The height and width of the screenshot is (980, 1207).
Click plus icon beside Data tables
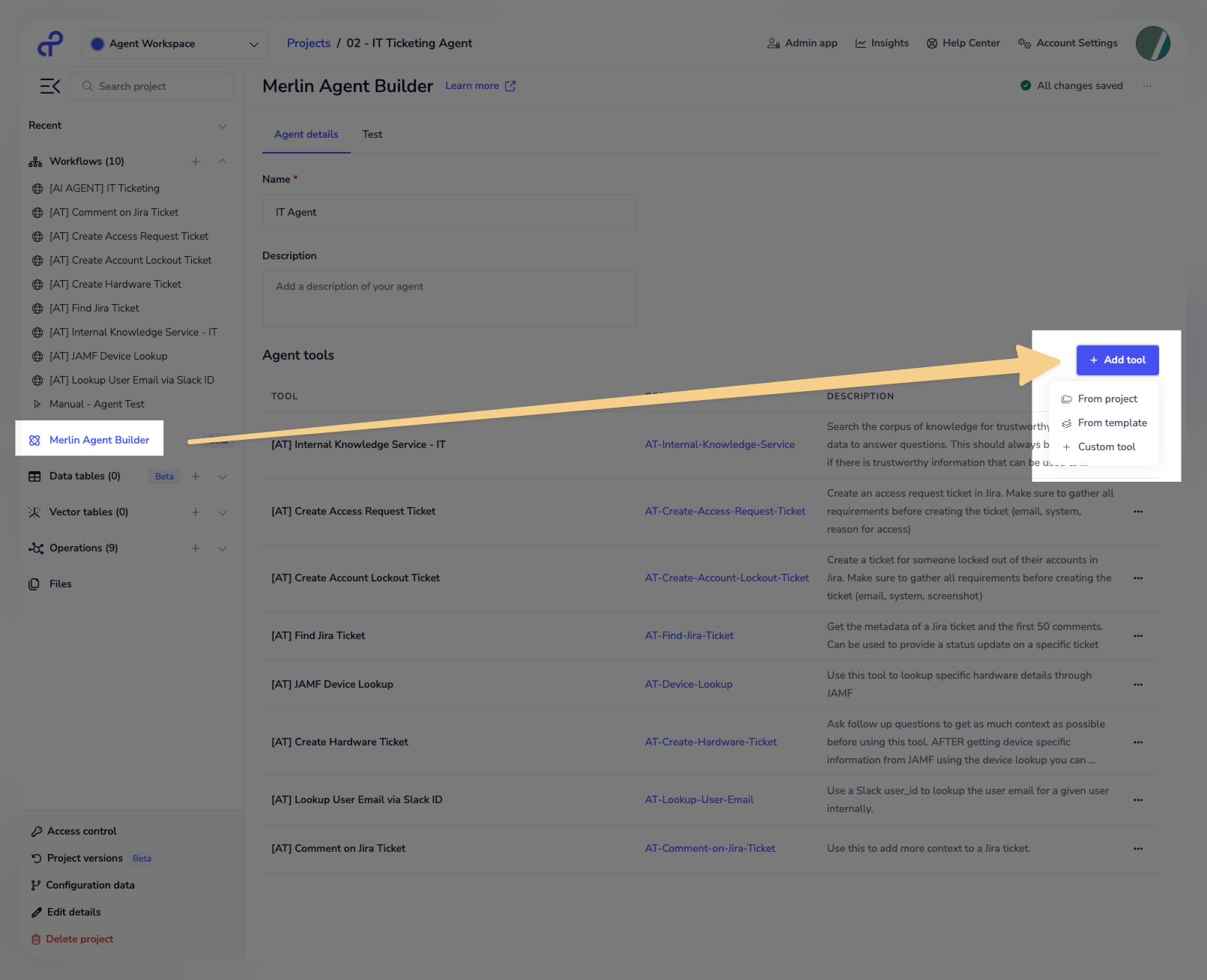point(196,477)
